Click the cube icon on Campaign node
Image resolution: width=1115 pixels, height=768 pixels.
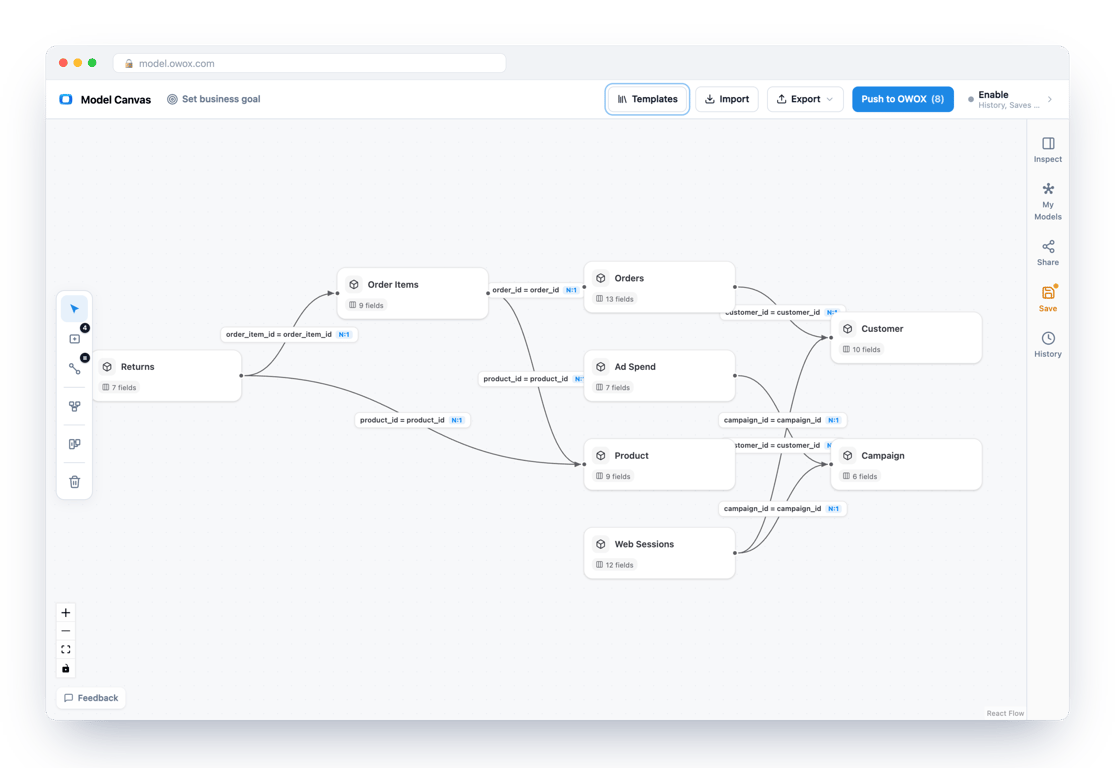tap(848, 456)
